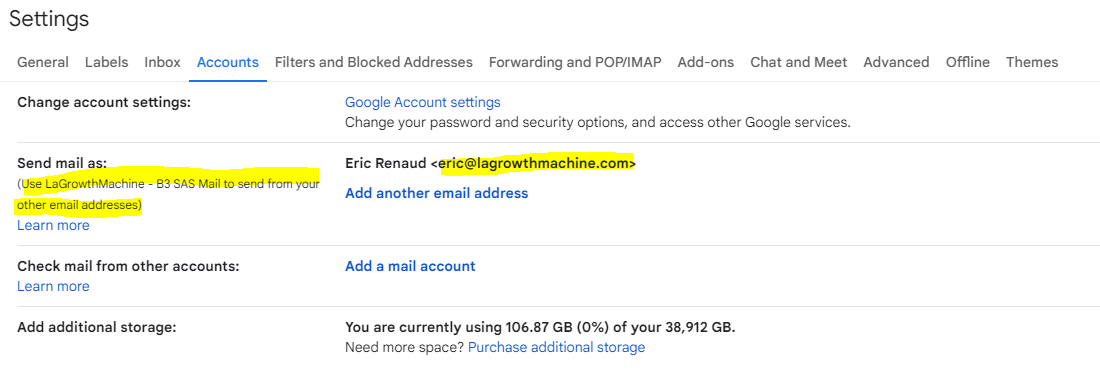Switch to the Labels tab

pyautogui.click(x=107, y=62)
